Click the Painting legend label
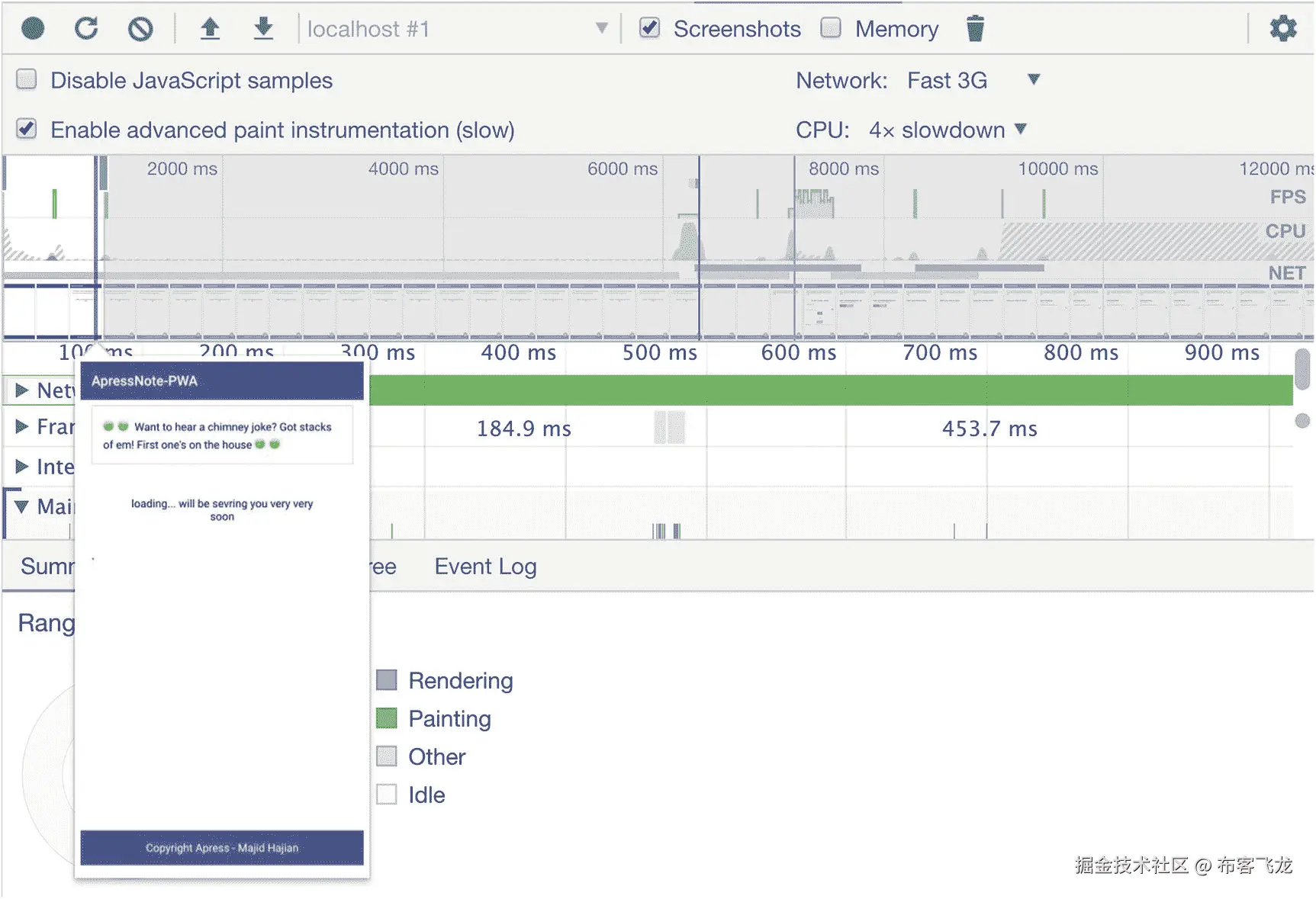This screenshot has height=899, width=1316. tap(450, 718)
